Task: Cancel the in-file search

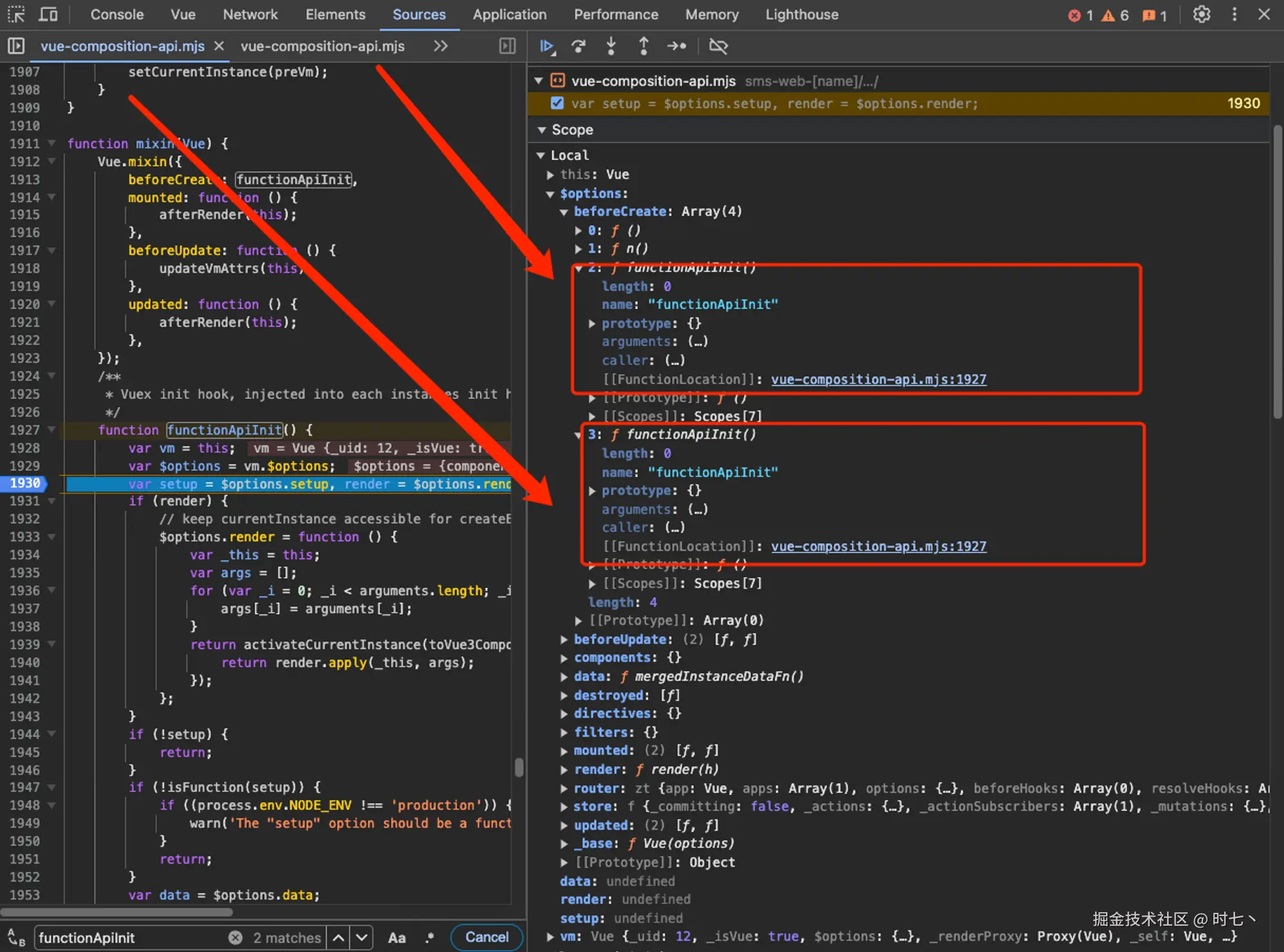Action: point(487,937)
